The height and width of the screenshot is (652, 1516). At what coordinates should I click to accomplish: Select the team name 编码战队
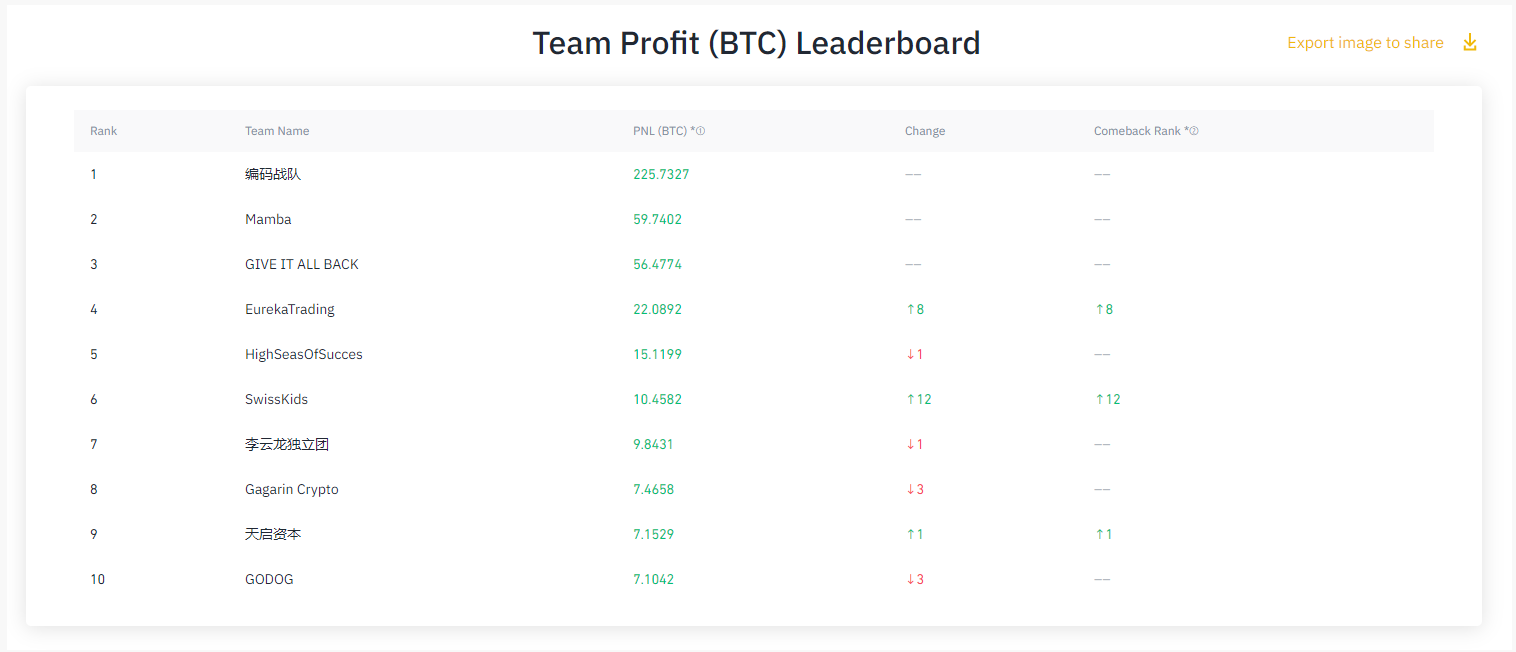click(271, 174)
